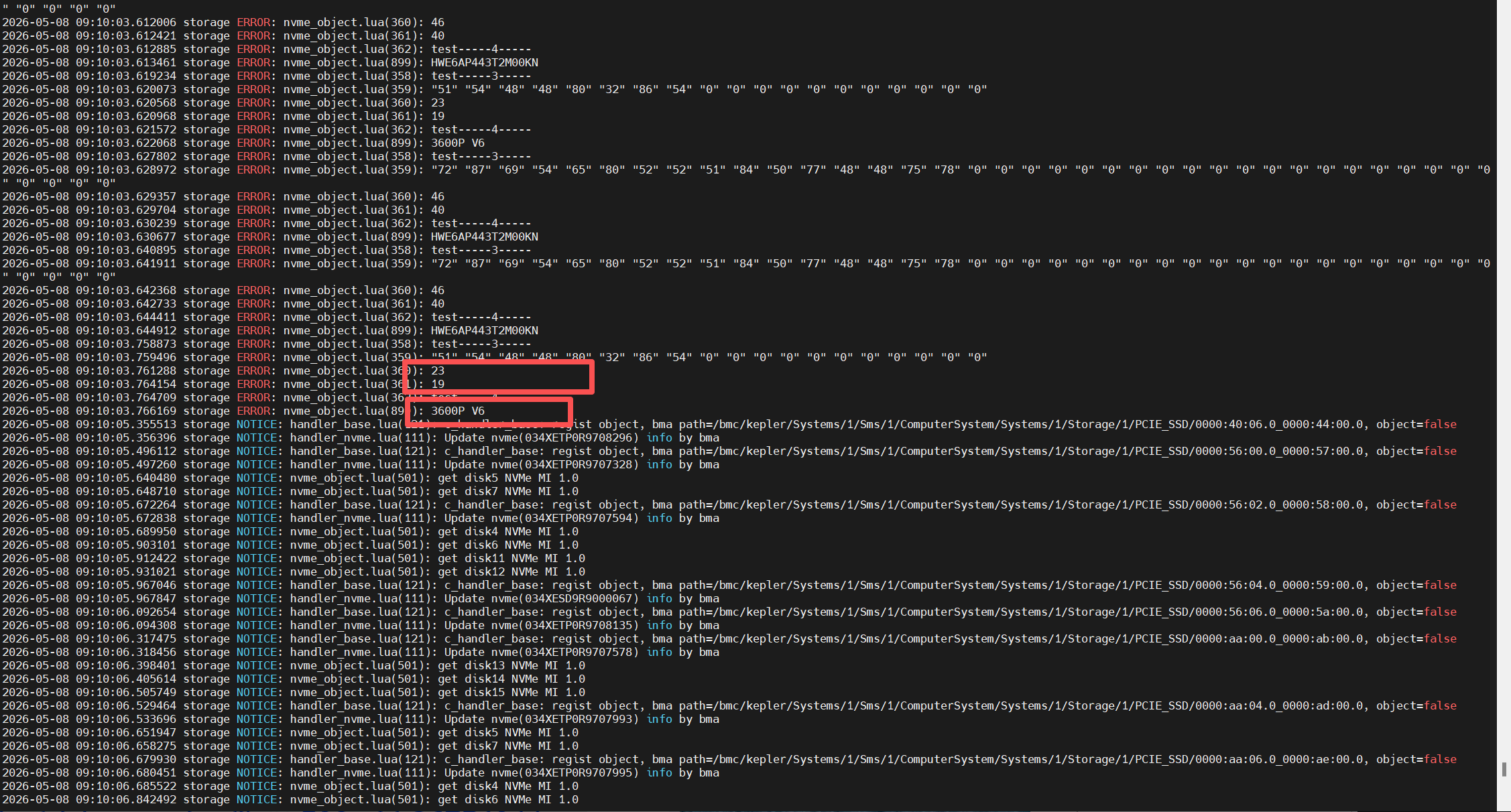Click "object=false" on the 0000:aa:06.0 path line
The height and width of the screenshot is (812, 1511).
pyautogui.click(x=1416, y=759)
